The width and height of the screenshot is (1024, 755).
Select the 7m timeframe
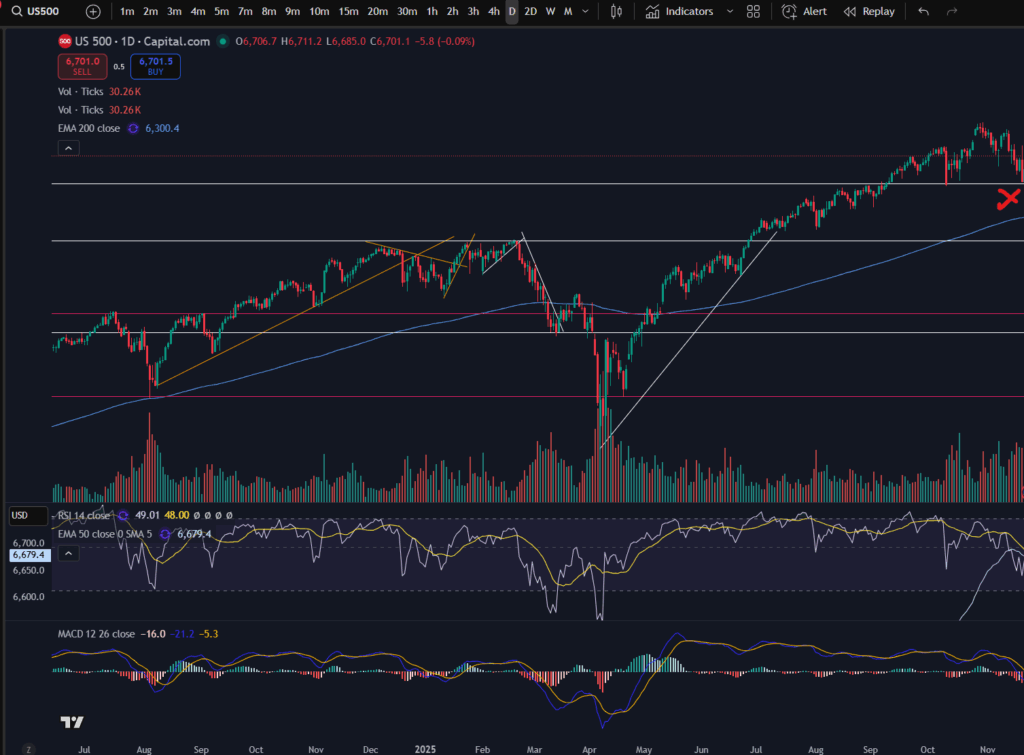tap(245, 11)
